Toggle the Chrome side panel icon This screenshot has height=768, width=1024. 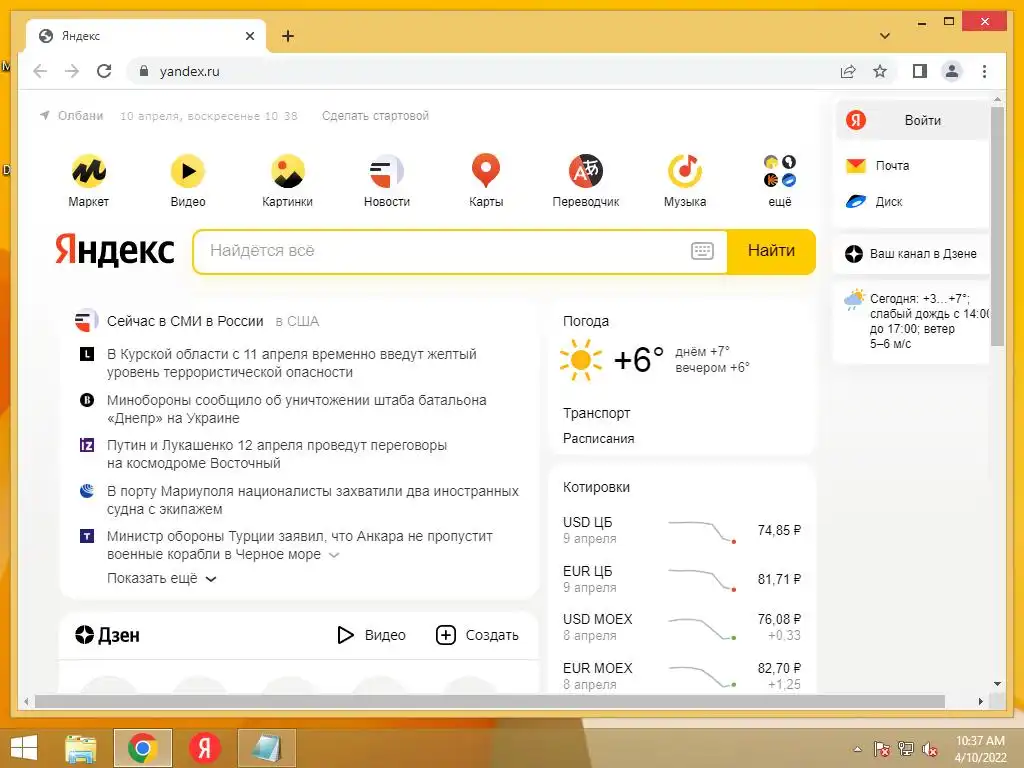920,71
